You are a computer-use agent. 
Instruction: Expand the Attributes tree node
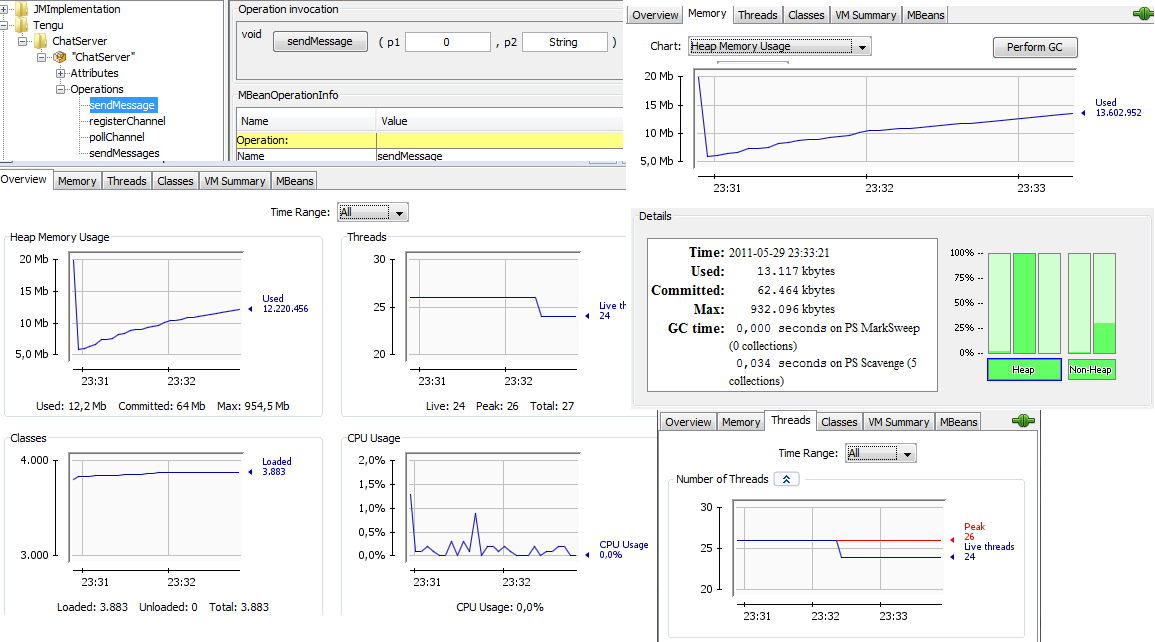pos(60,73)
